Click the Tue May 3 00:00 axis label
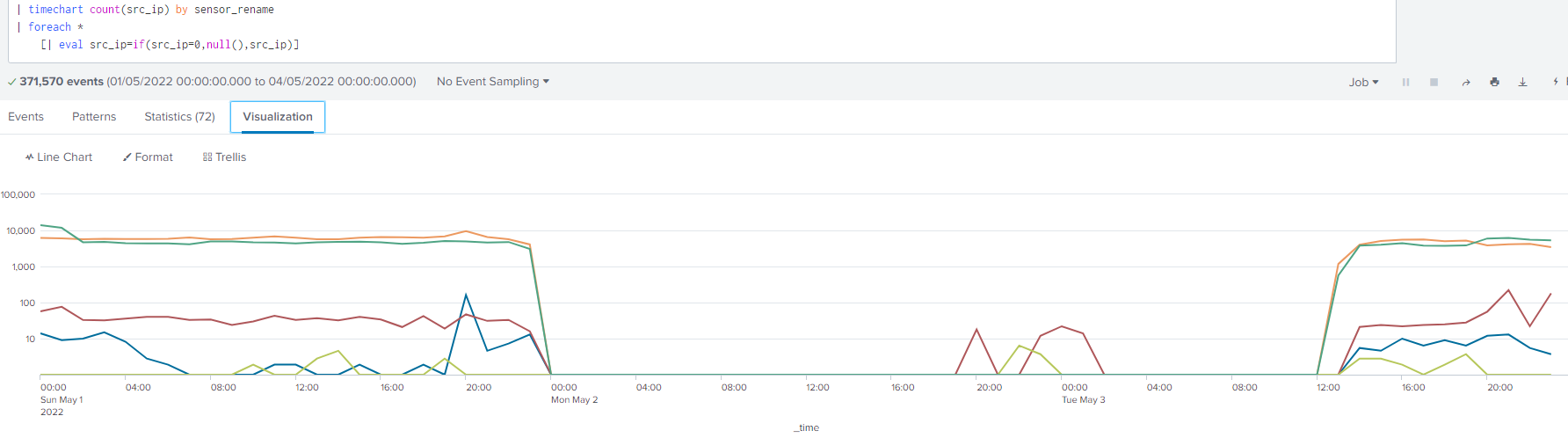 point(1083,393)
